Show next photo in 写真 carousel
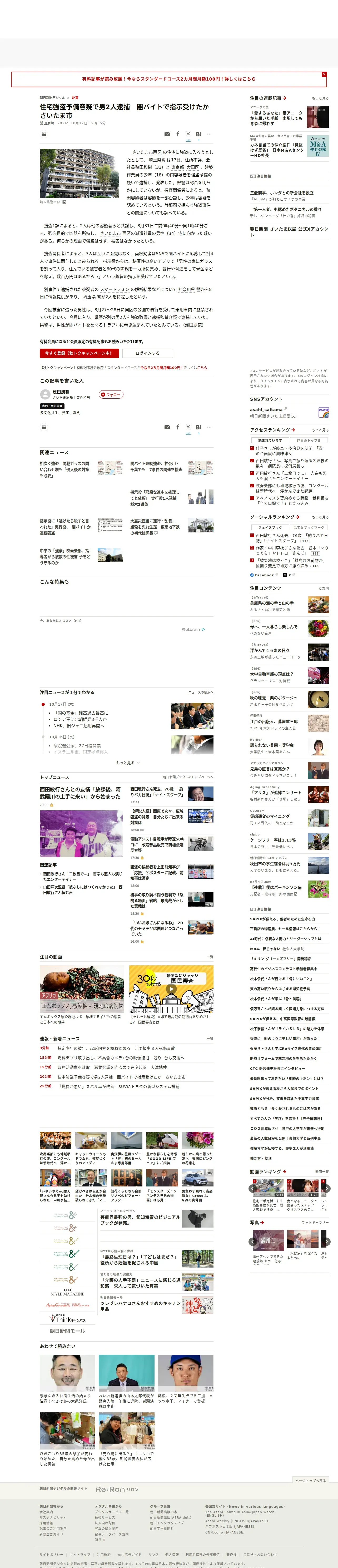This screenshot has width=338, height=1568. [x=326, y=1242]
